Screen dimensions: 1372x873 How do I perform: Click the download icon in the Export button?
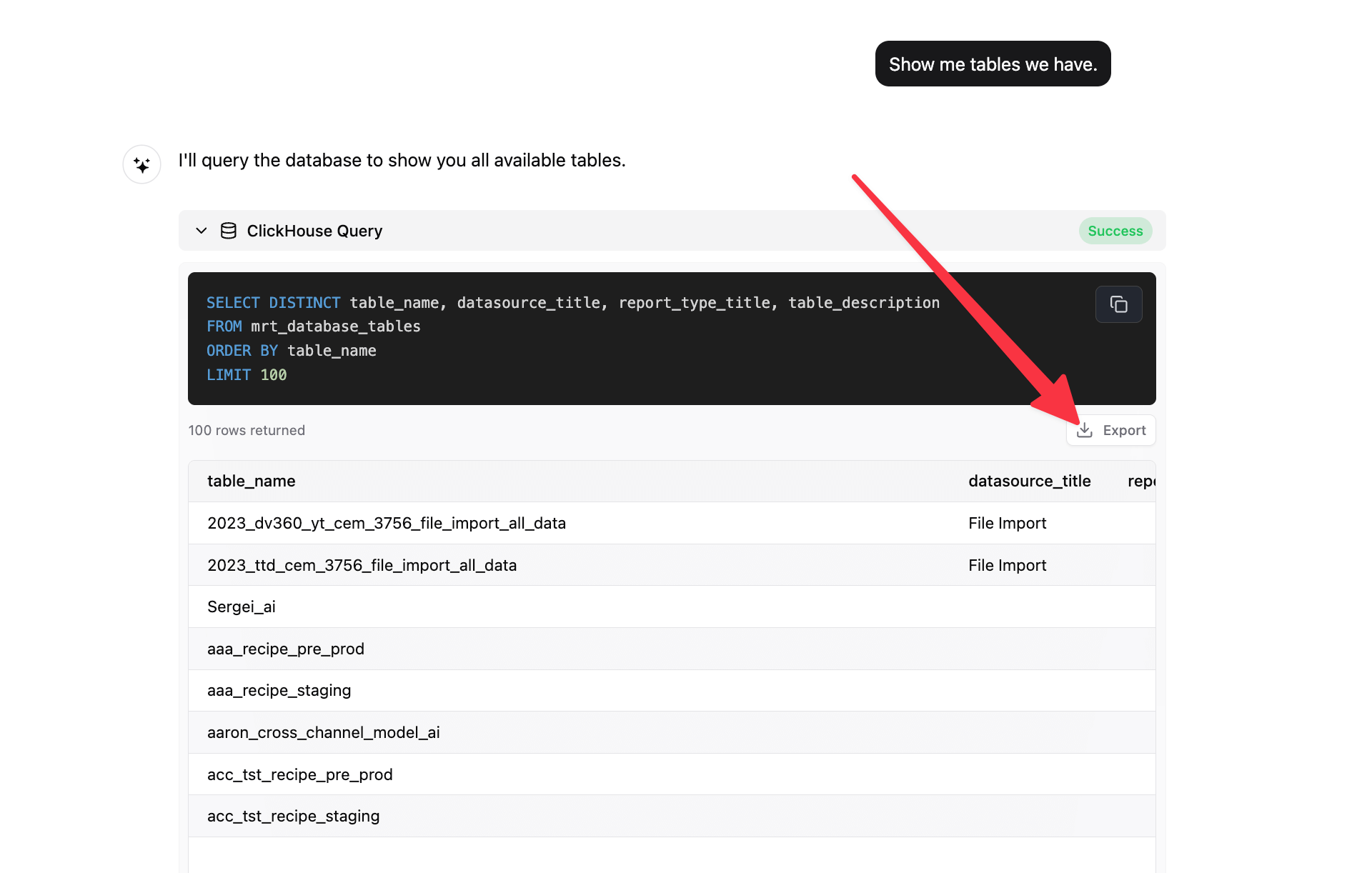(1084, 430)
